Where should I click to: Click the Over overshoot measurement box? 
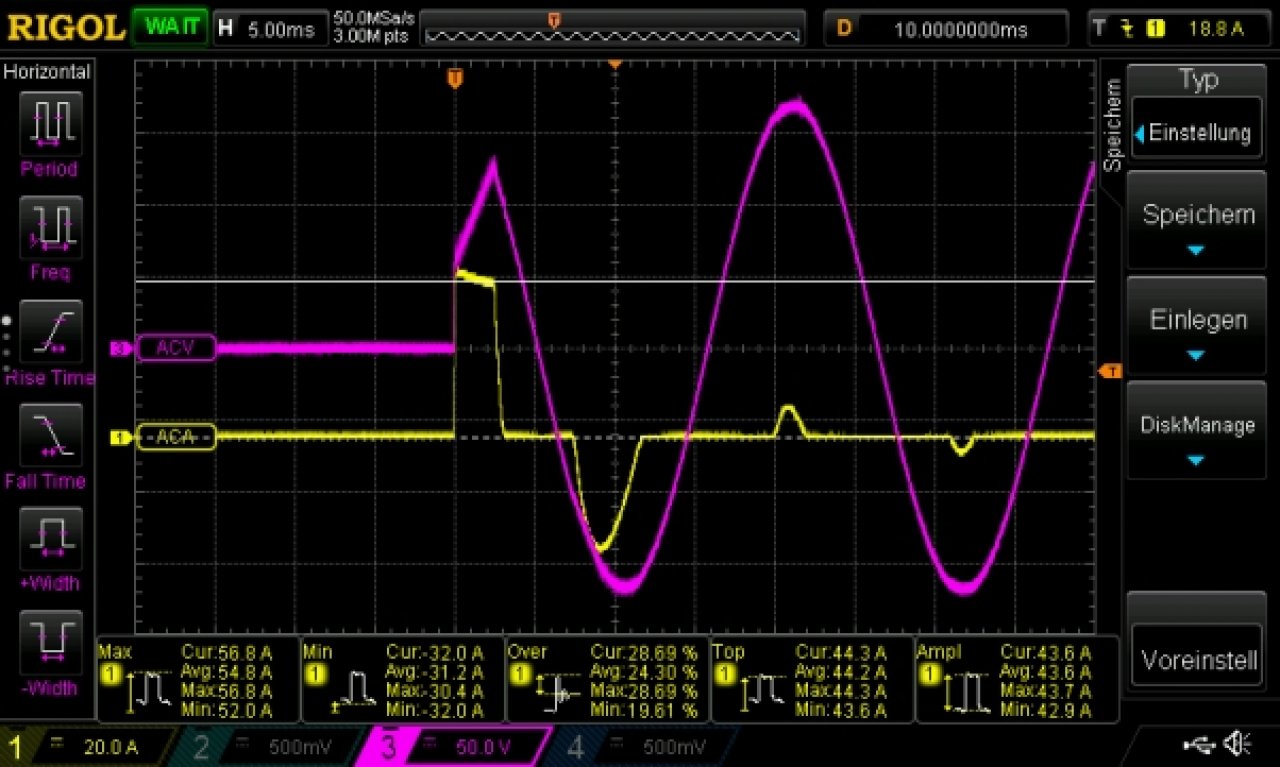click(607, 679)
